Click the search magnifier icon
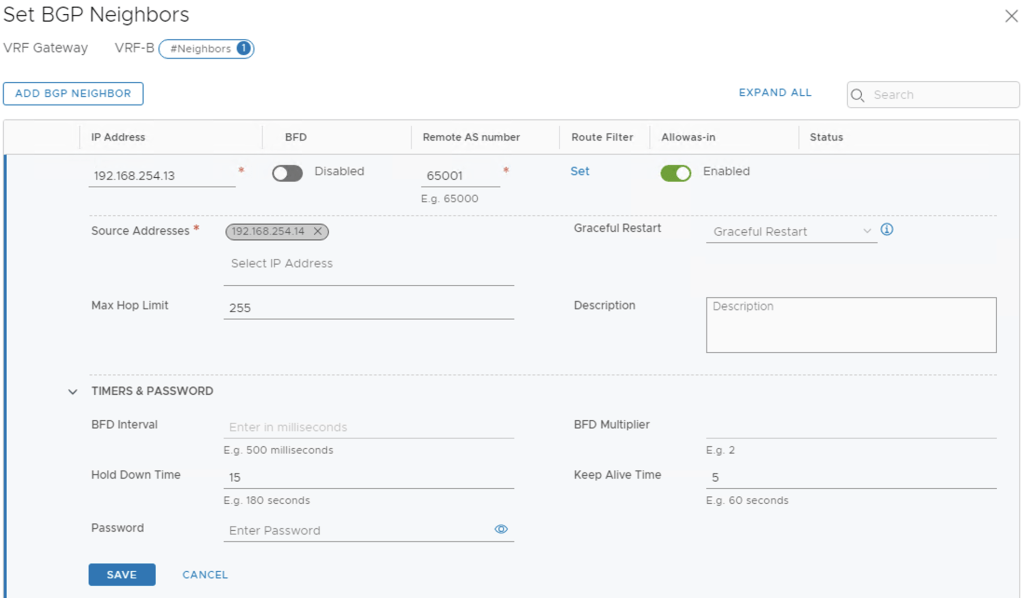1024x598 pixels. pos(858,95)
